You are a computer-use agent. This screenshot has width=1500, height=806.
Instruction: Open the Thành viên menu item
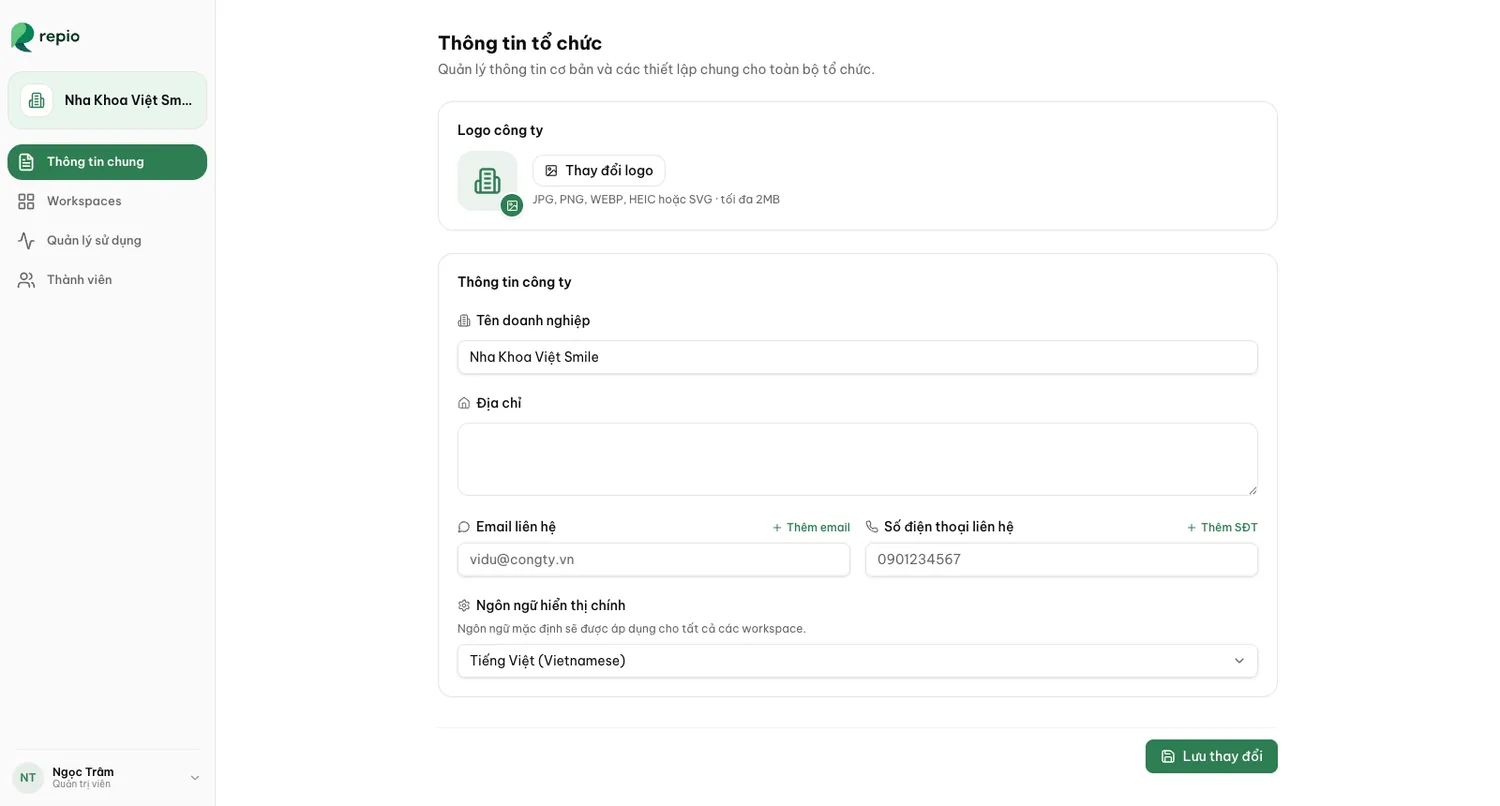(107, 280)
